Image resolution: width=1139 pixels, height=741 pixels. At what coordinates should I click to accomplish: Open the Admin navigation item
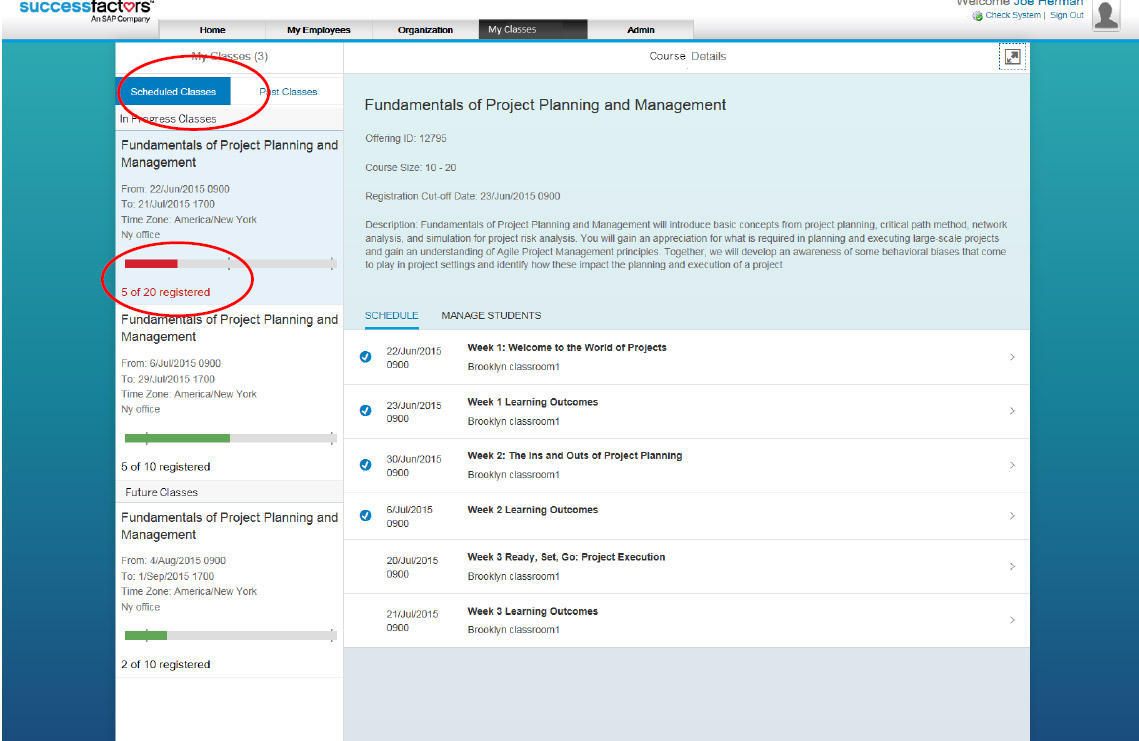(x=640, y=30)
